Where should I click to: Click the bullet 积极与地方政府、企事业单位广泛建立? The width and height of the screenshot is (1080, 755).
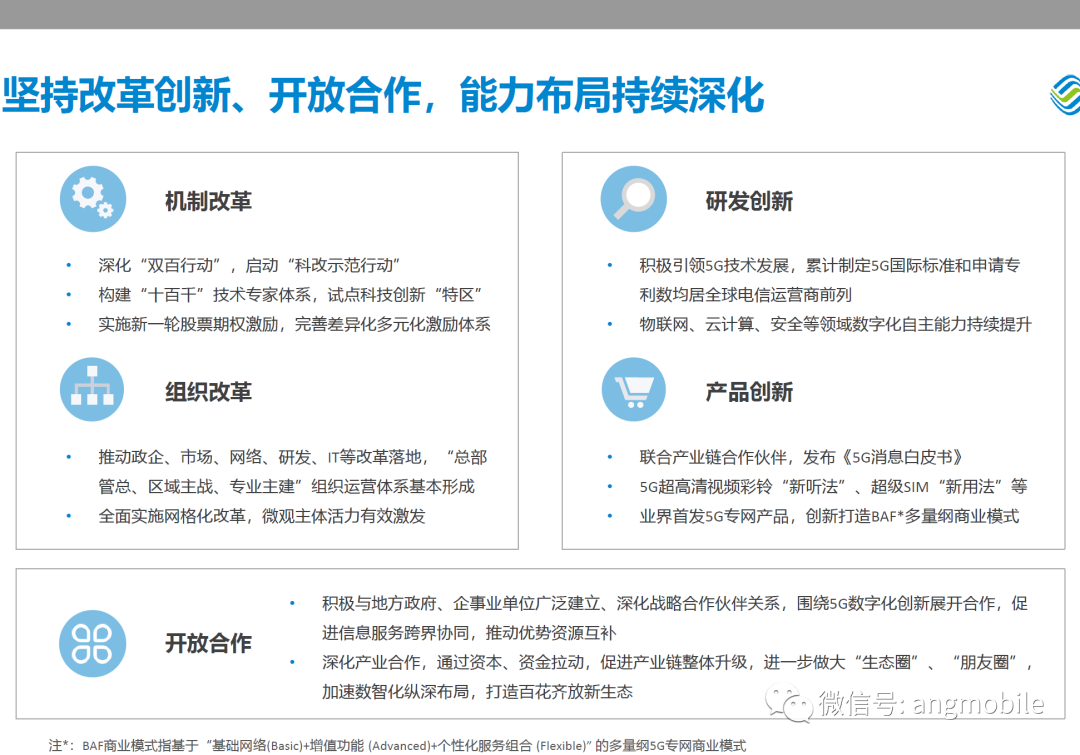click(x=674, y=603)
